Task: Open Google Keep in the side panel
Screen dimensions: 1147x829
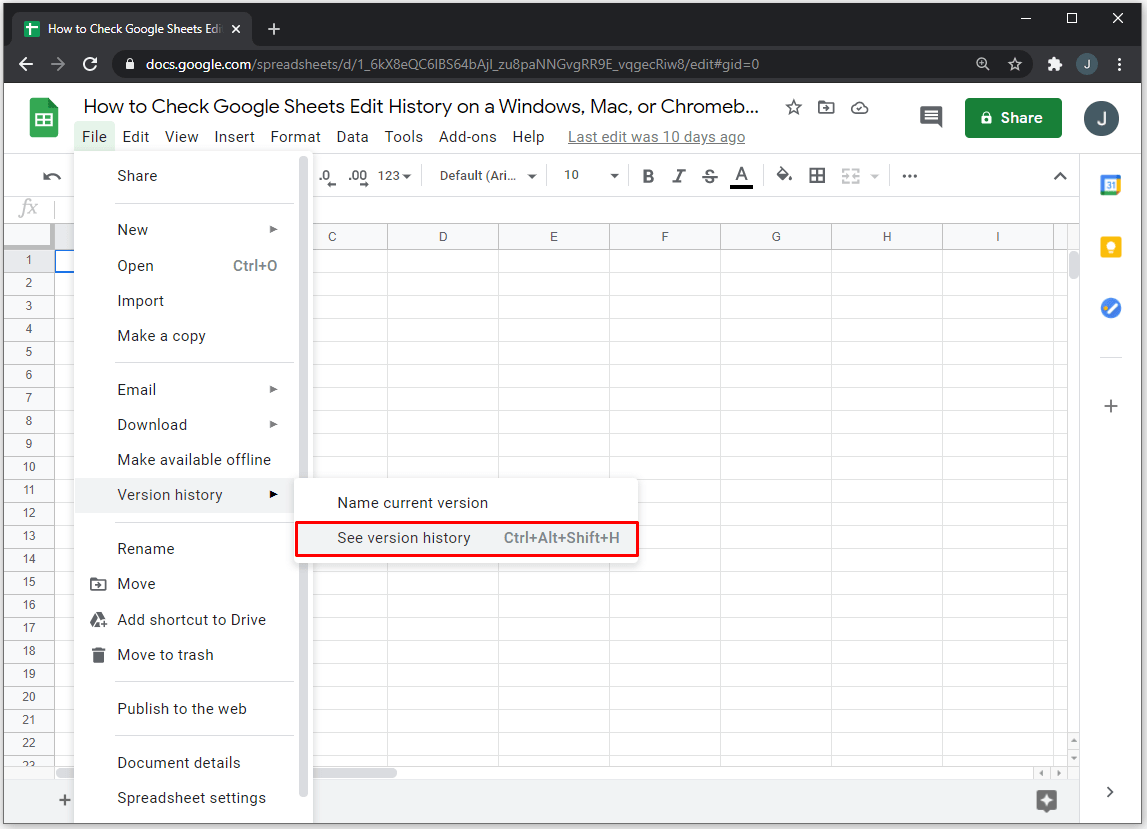Action: pos(1110,247)
